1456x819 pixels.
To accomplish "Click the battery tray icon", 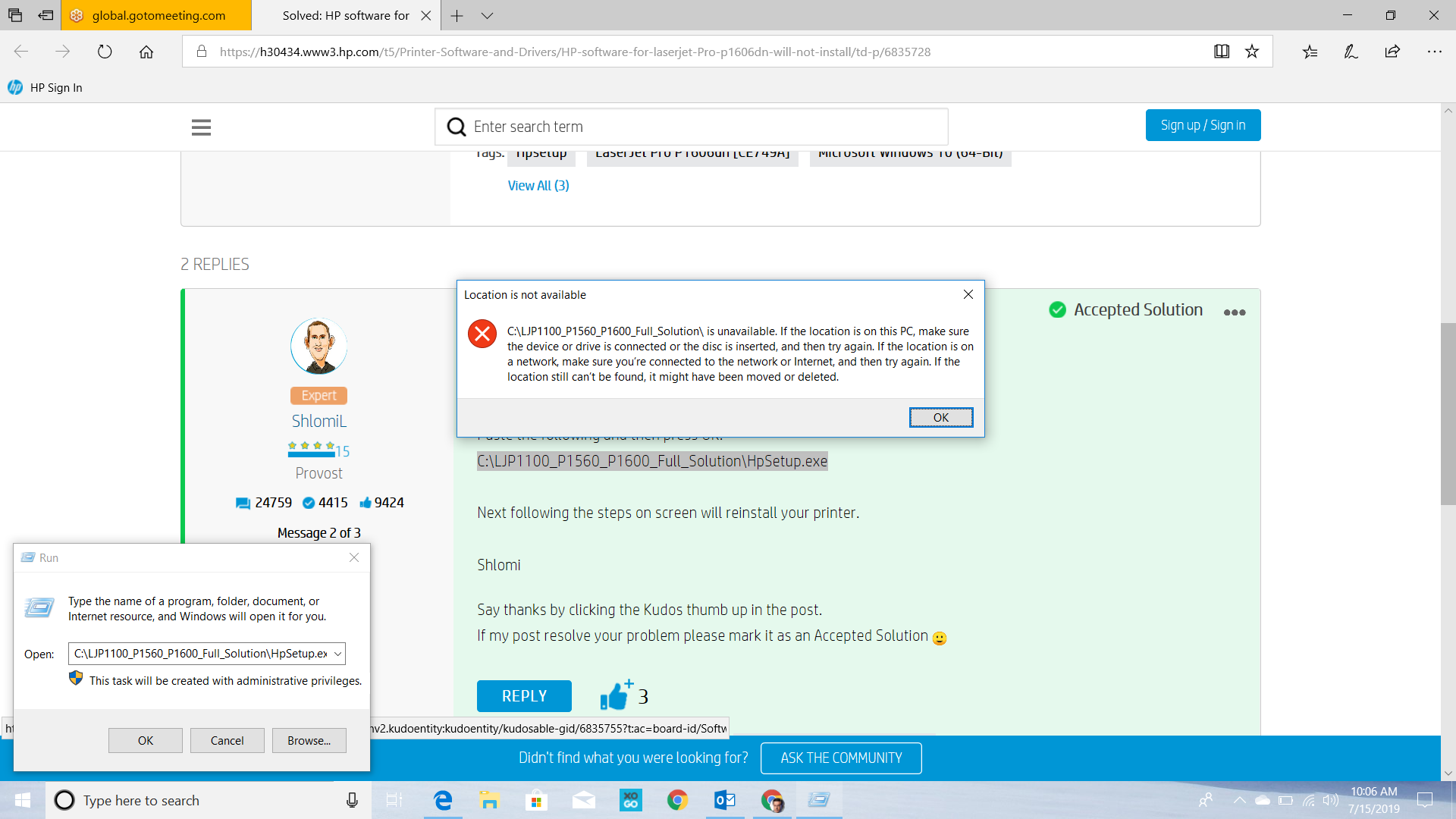I will coord(1285,800).
